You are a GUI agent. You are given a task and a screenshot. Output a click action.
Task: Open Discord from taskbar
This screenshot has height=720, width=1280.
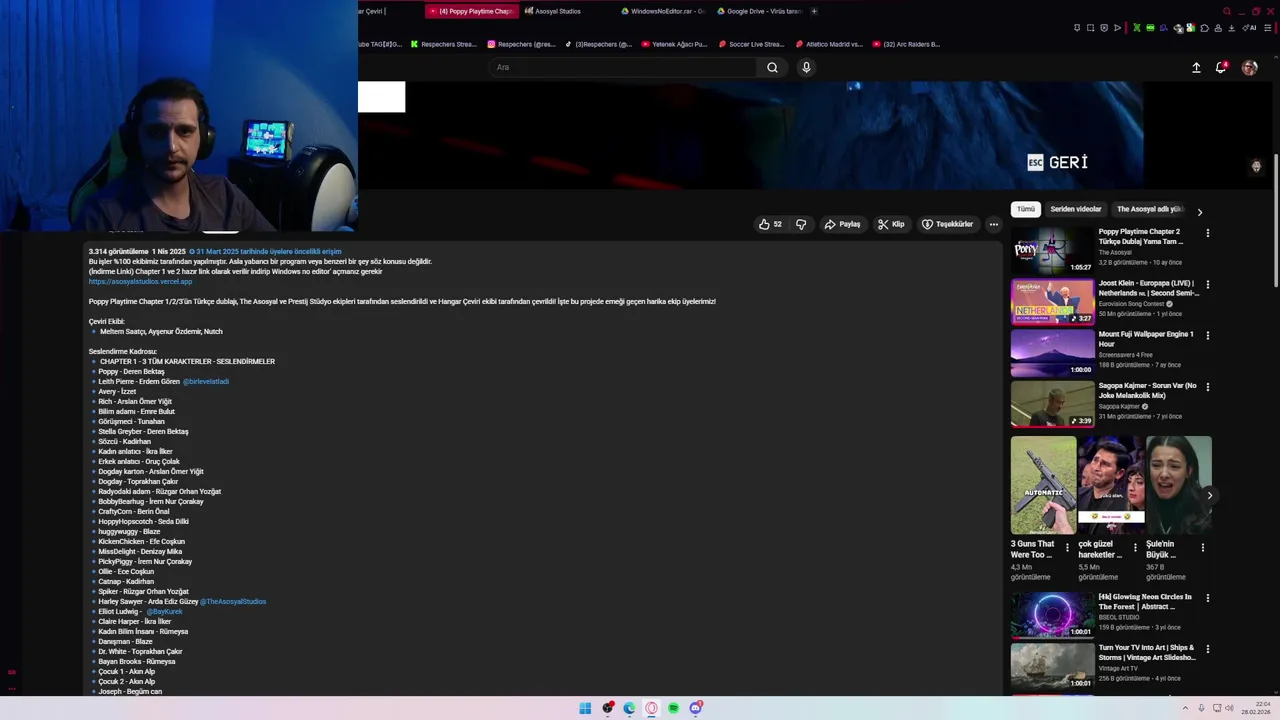tap(695, 708)
